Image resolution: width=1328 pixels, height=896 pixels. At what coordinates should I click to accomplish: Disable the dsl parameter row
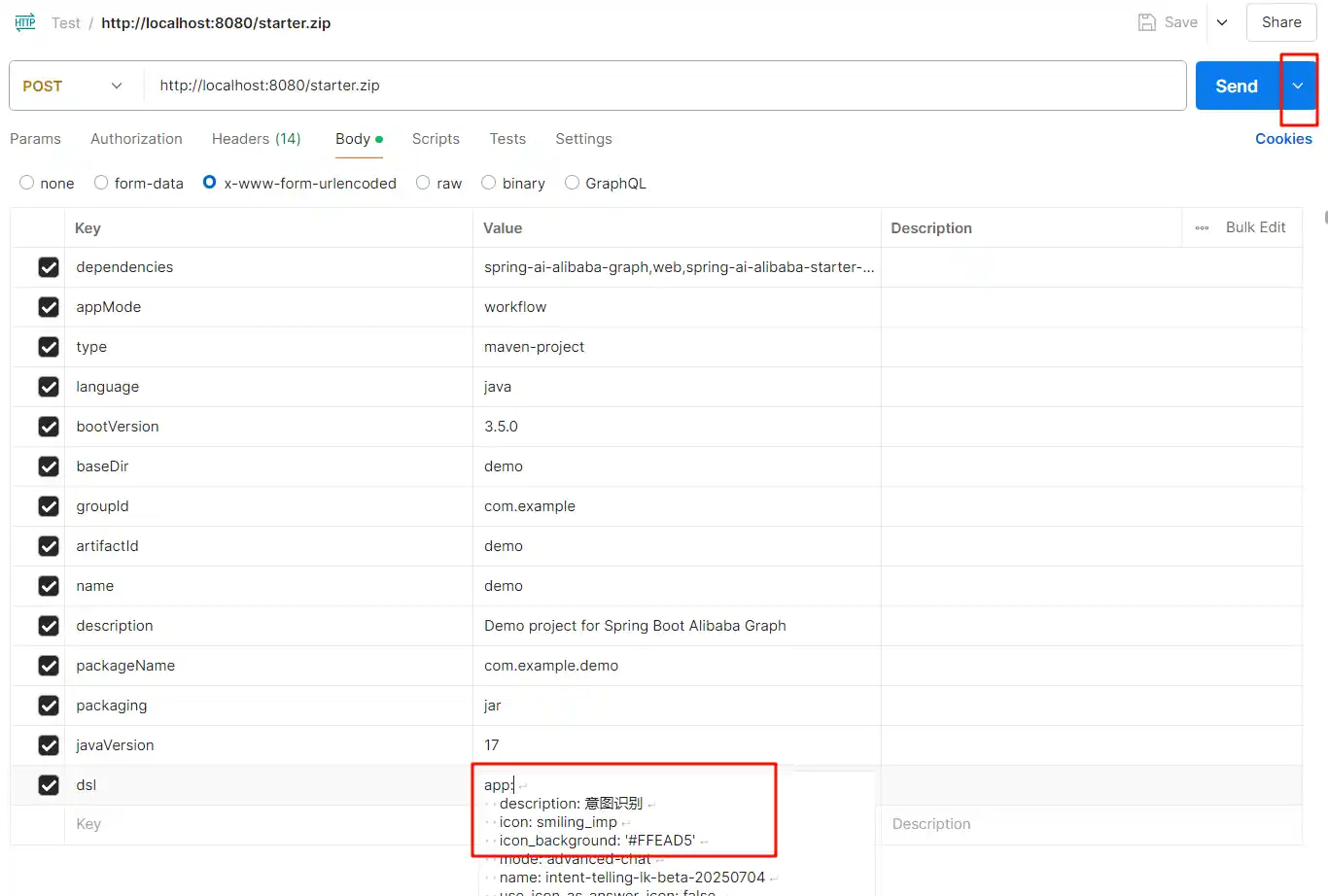(x=49, y=785)
